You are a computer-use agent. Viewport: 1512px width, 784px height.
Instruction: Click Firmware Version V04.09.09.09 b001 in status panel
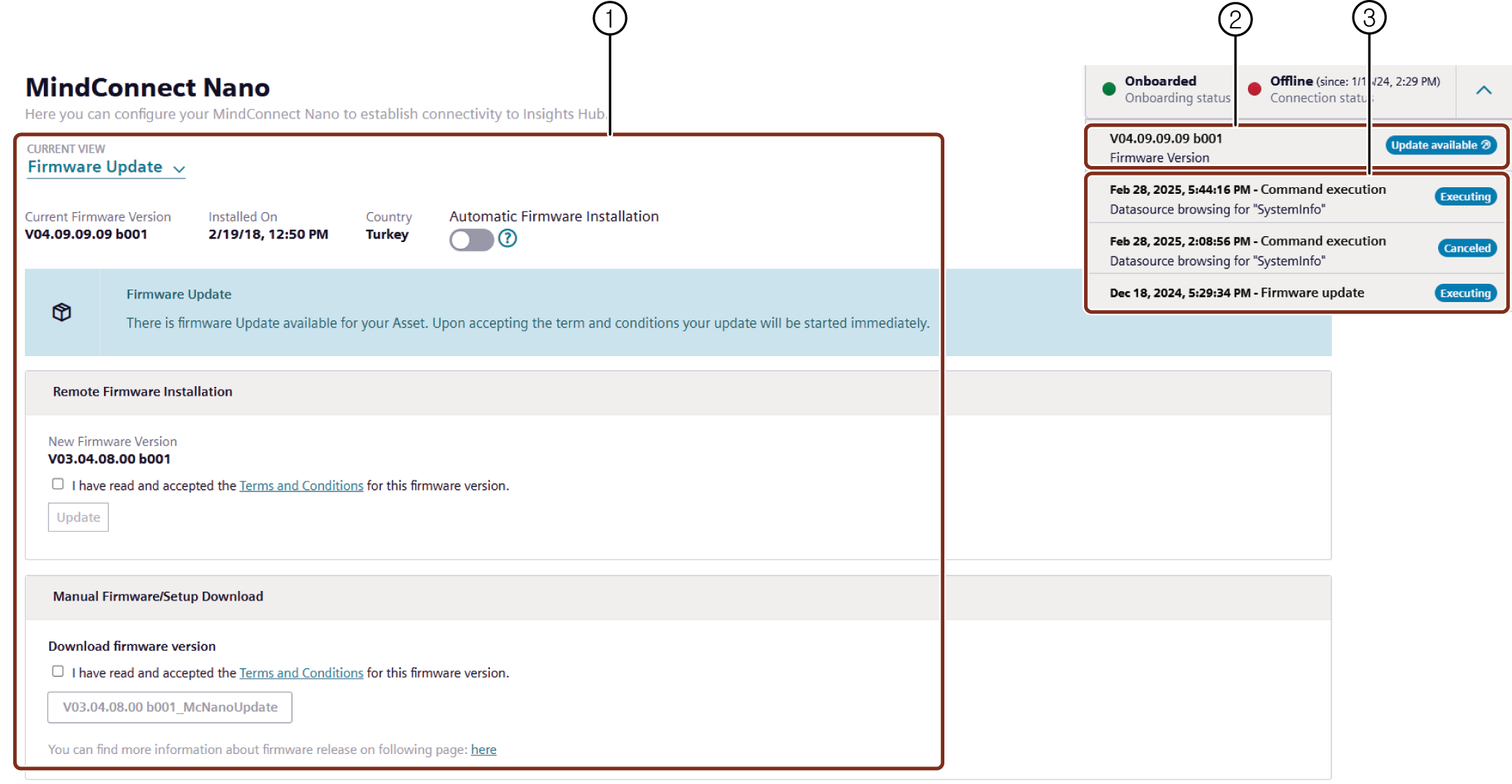tap(1166, 139)
